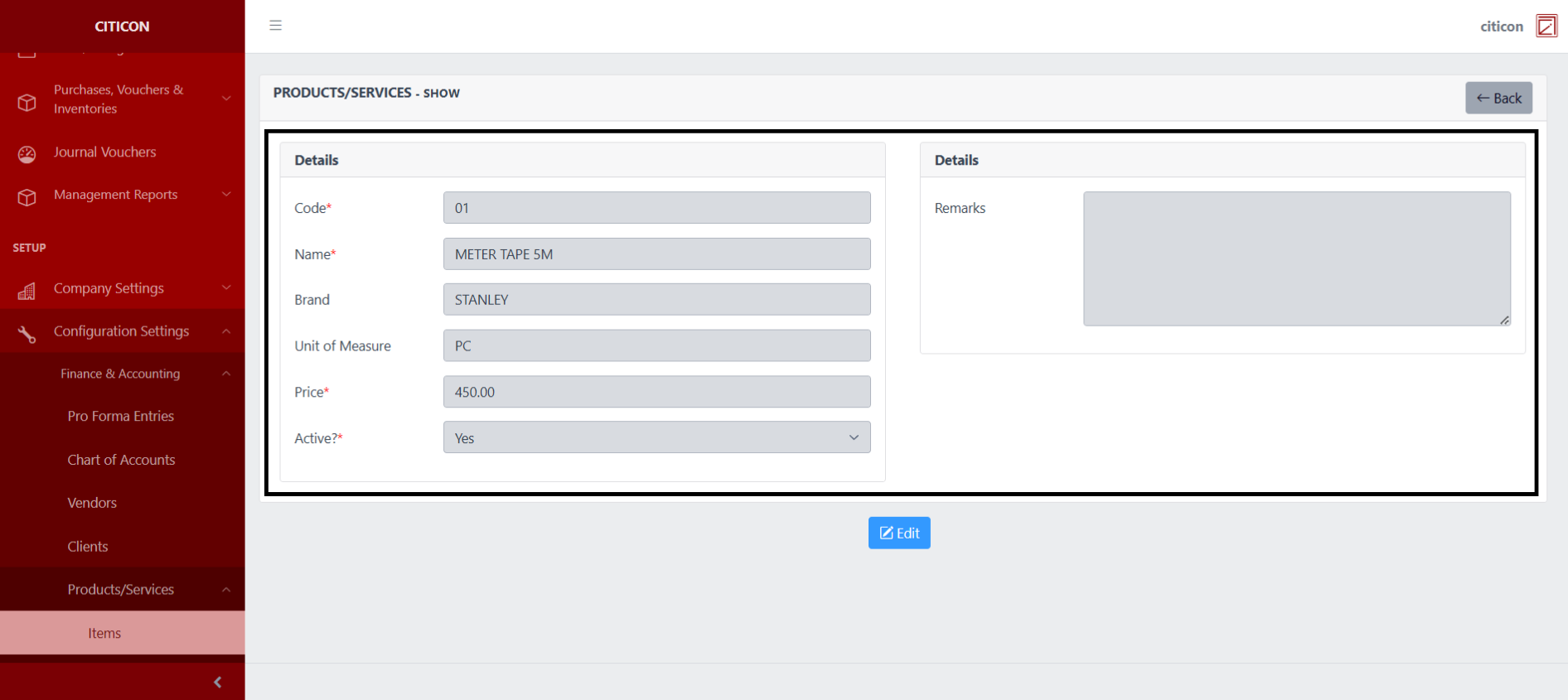Screen dimensions: 1568x700
Task: Click the Company Settings building icon
Action: click(x=27, y=291)
